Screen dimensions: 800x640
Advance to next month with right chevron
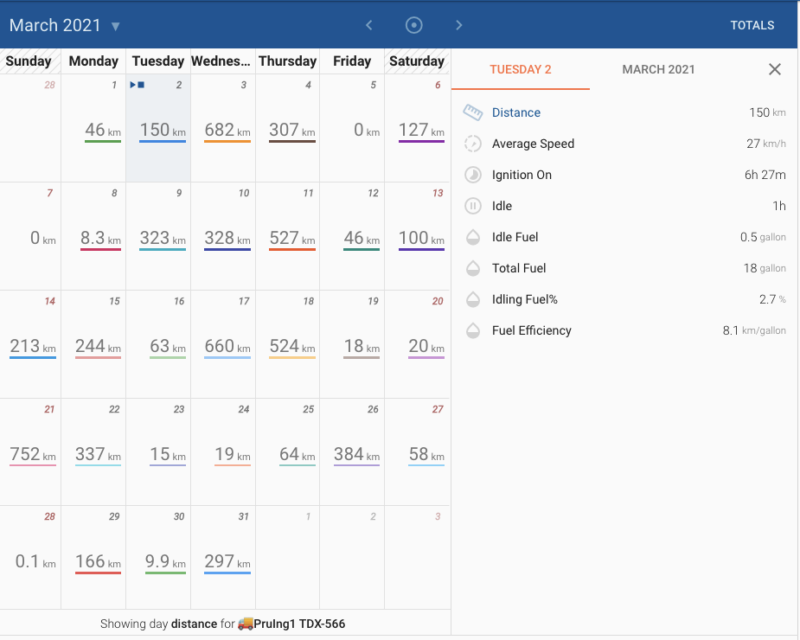(x=458, y=25)
